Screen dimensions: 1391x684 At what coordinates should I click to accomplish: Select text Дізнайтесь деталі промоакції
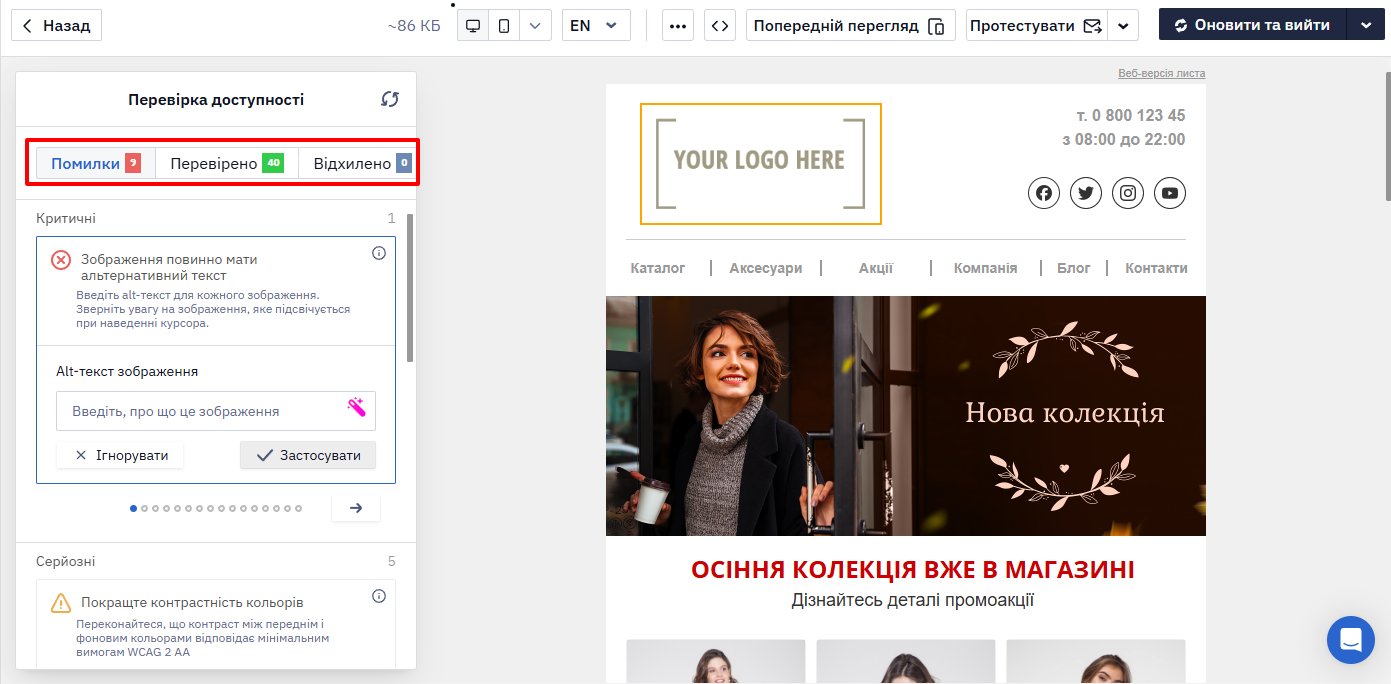click(913, 600)
